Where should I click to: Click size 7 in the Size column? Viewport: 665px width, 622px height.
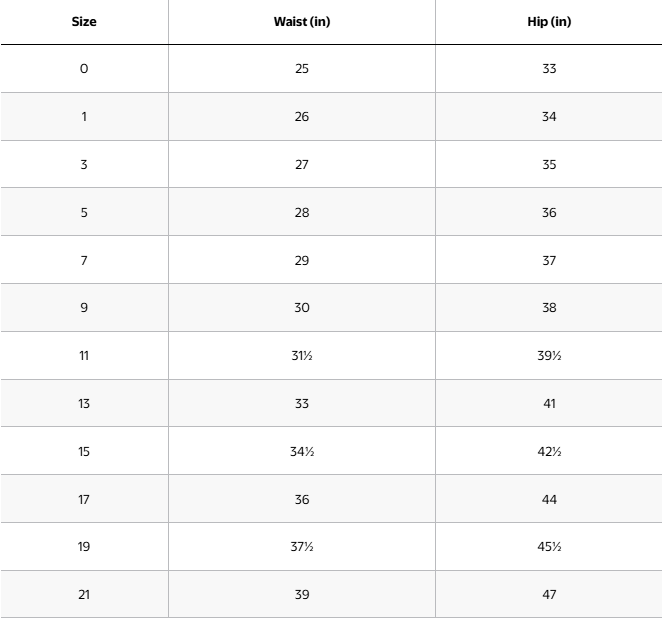(84, 261)
